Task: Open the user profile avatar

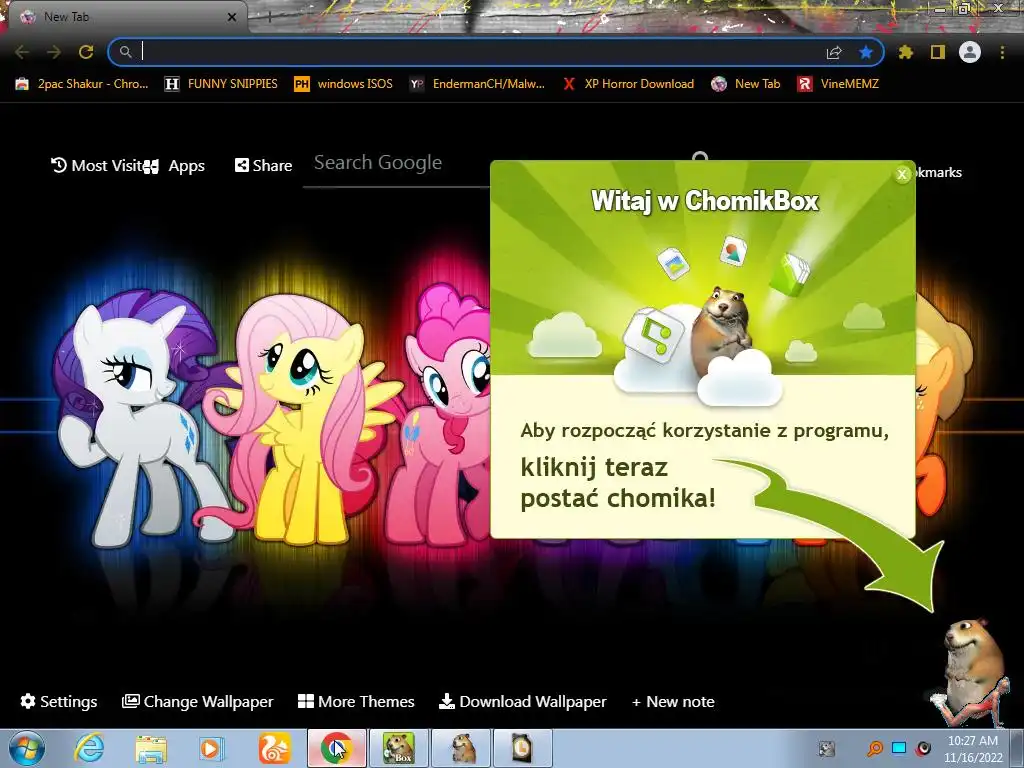Action: (970, 52)
